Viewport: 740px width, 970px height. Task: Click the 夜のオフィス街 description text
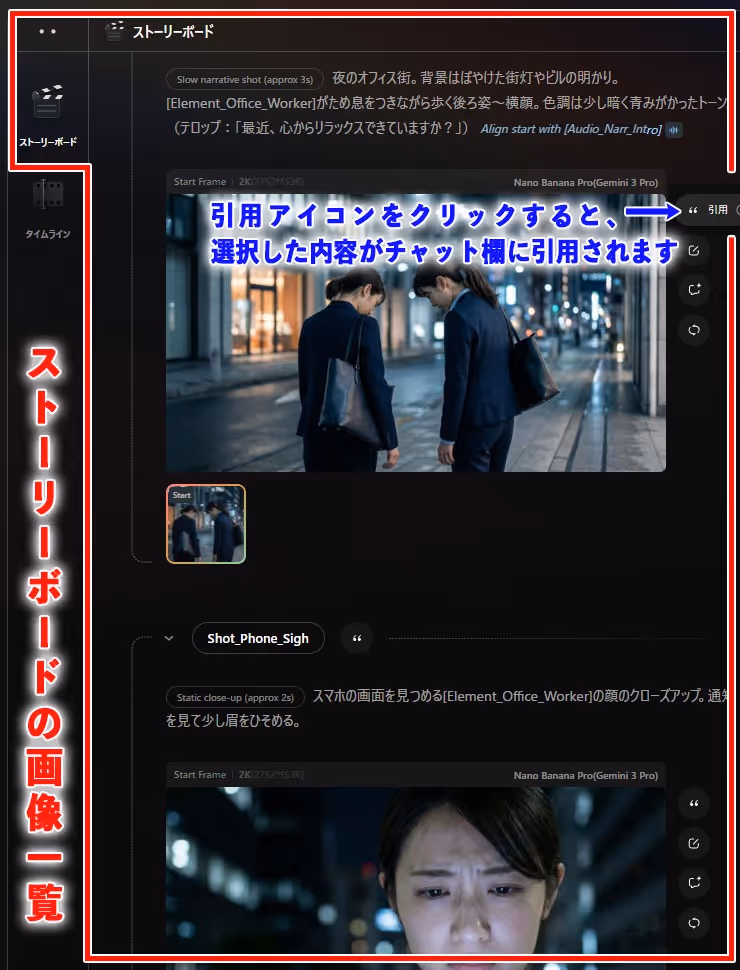[x=476, y=79]
